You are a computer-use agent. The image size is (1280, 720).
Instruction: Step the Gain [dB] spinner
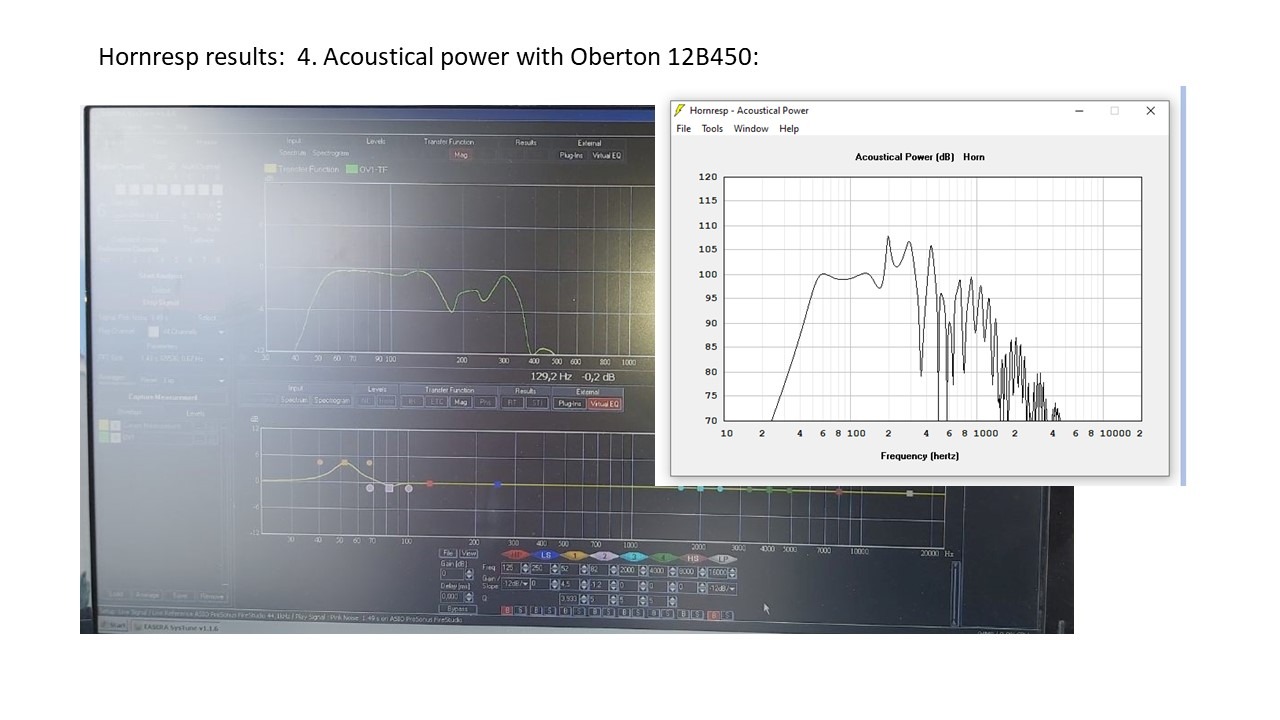(x=469, y=574)
